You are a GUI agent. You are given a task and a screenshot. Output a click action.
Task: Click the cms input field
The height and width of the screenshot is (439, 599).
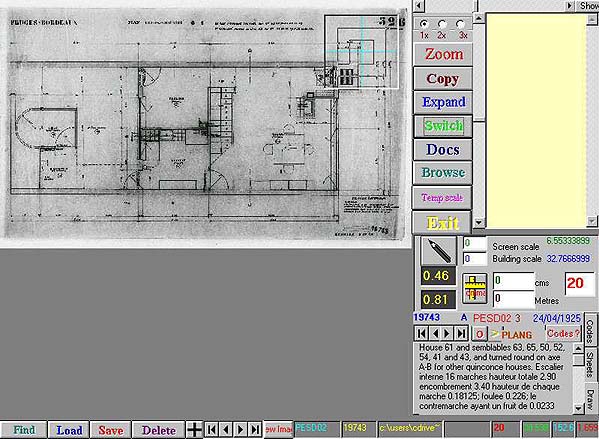coord(513,281)
